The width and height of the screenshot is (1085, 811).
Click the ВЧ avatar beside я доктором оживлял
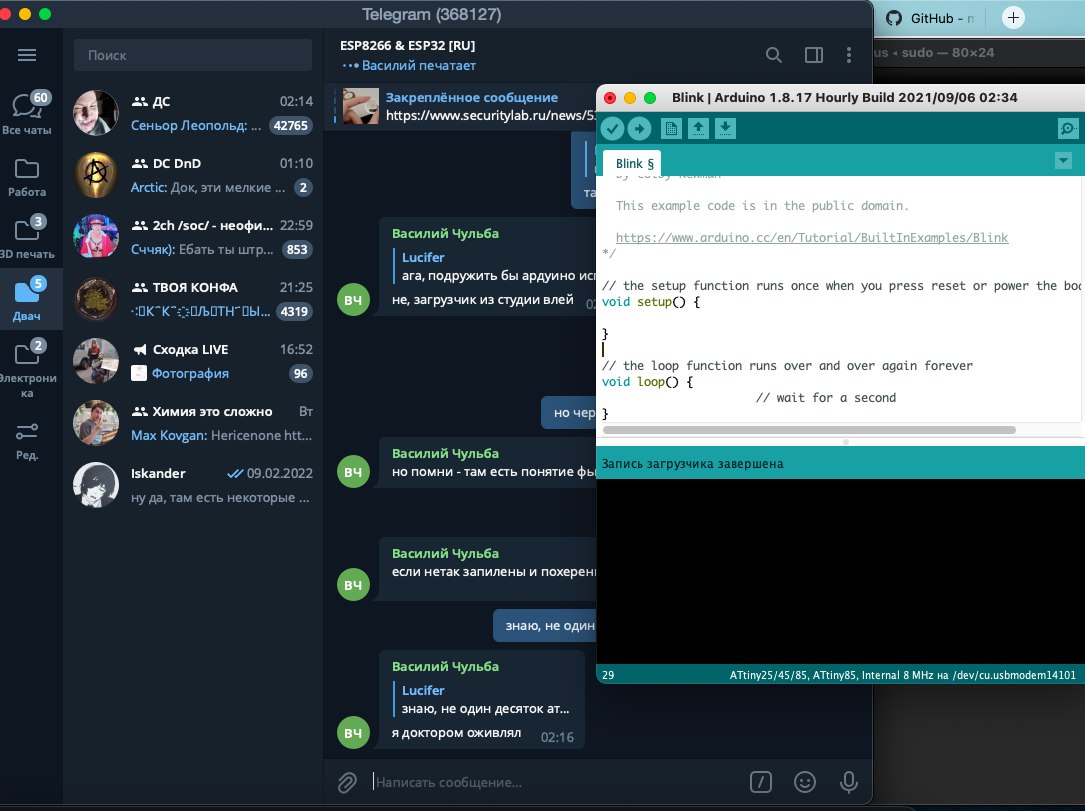click(x=353, y=732)
